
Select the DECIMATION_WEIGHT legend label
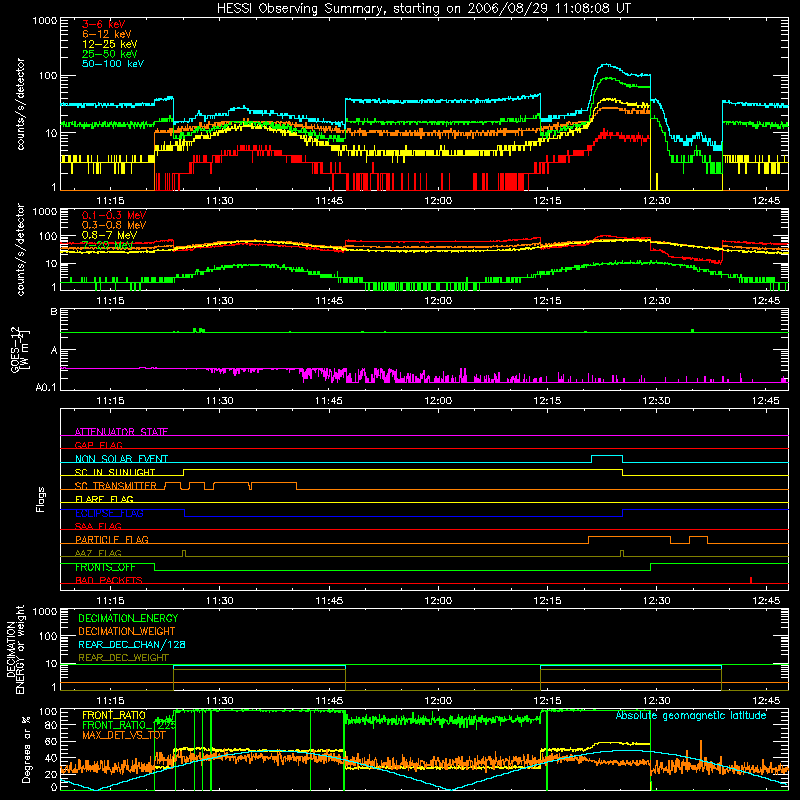click(127, 631)
